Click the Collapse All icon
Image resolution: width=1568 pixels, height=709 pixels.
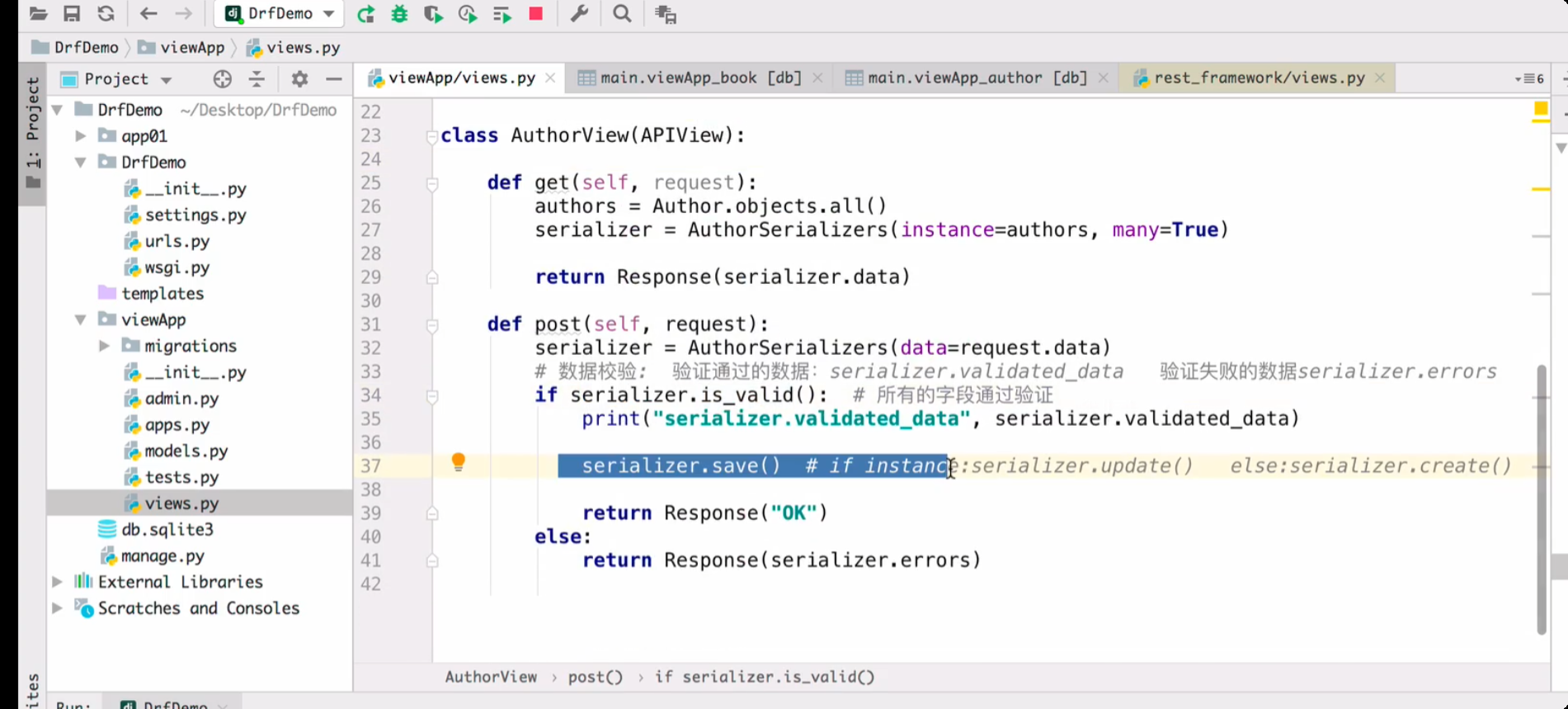pos(257,79)
